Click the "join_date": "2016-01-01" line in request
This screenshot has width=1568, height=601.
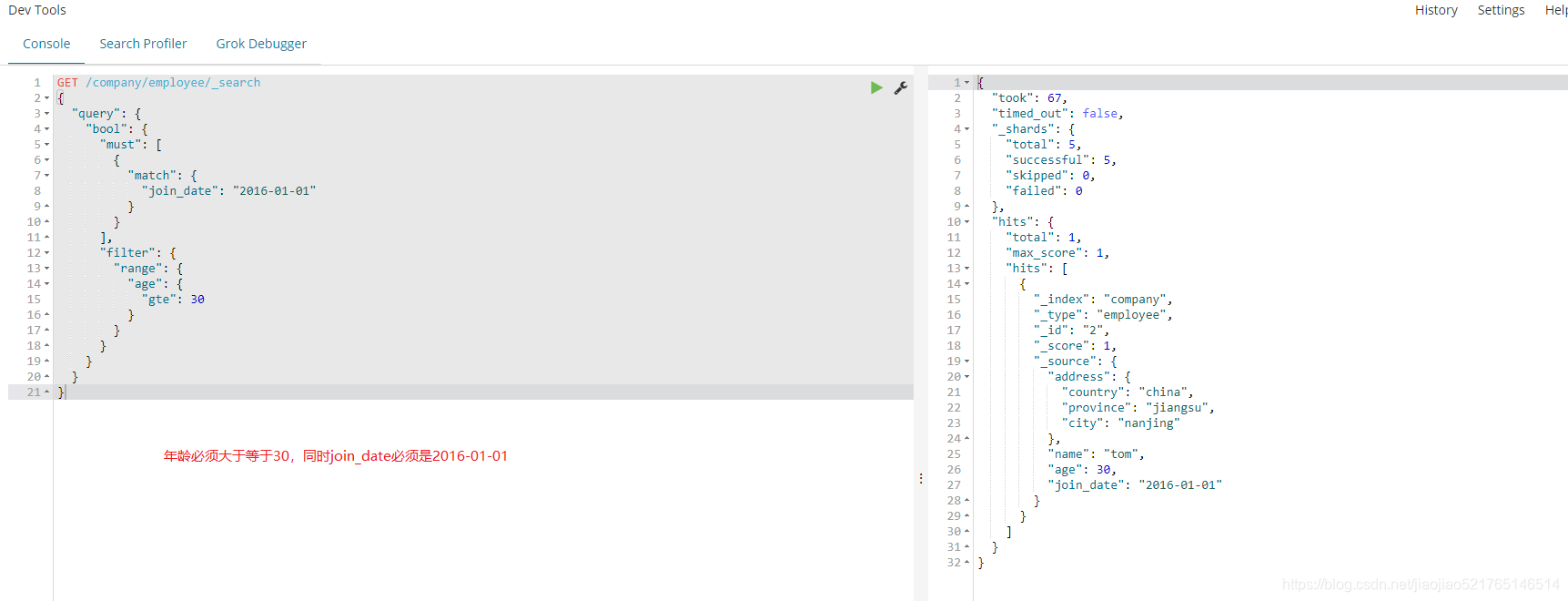228,191
